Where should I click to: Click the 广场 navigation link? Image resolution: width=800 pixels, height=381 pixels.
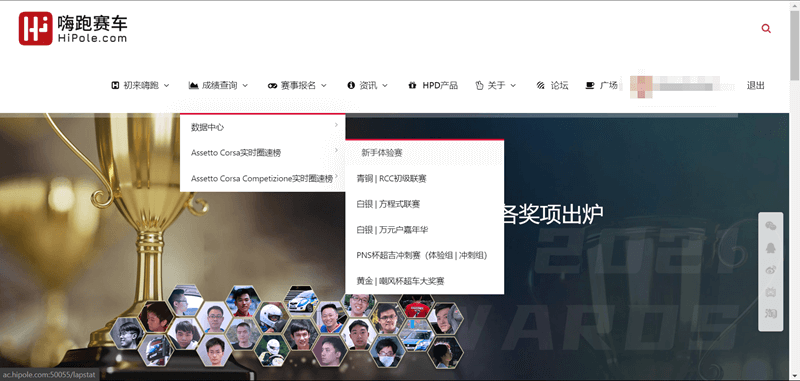(602, 86)
